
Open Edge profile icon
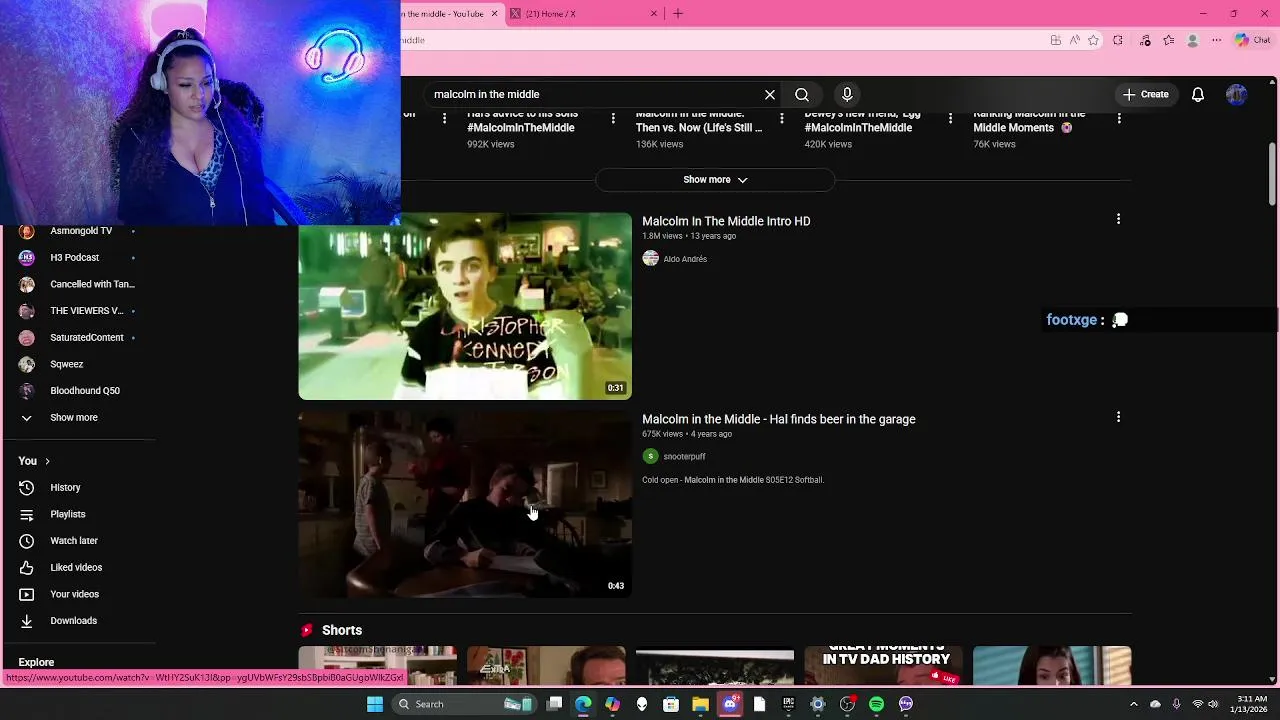click(x=1192, y=40)
